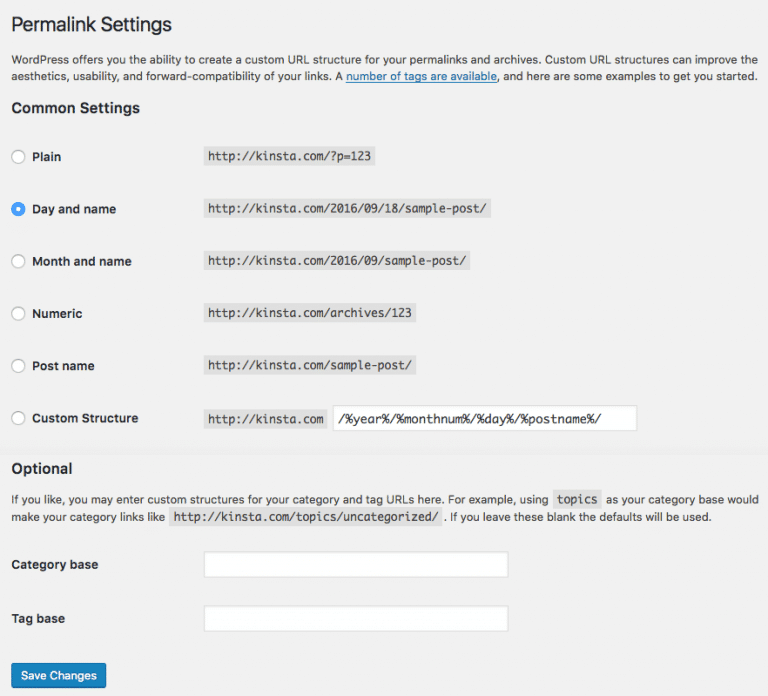Screen dimensions: 768x696
Task: Click the Month and name sample URL
Action: (337, 261)
